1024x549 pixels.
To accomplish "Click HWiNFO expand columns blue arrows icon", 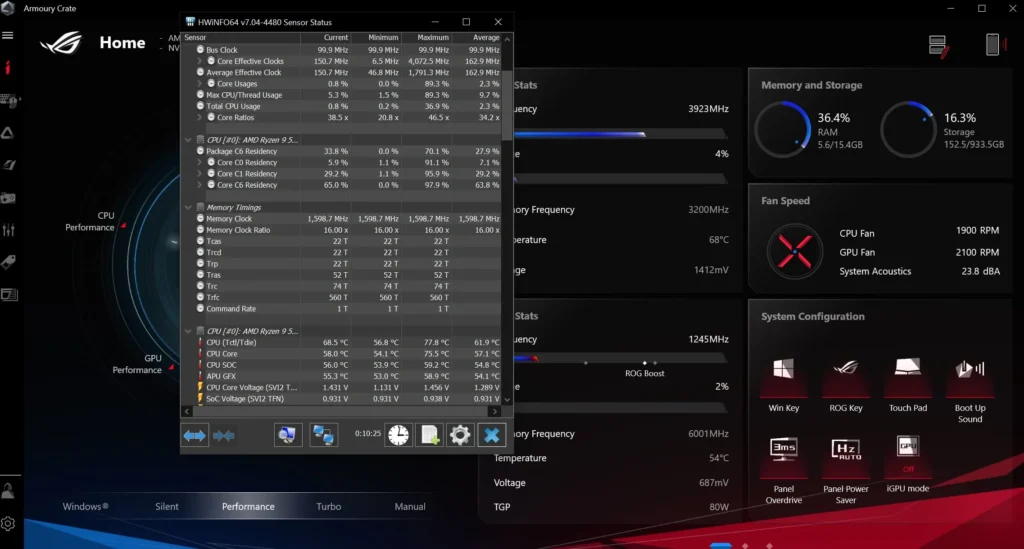I will pos(195,435).
